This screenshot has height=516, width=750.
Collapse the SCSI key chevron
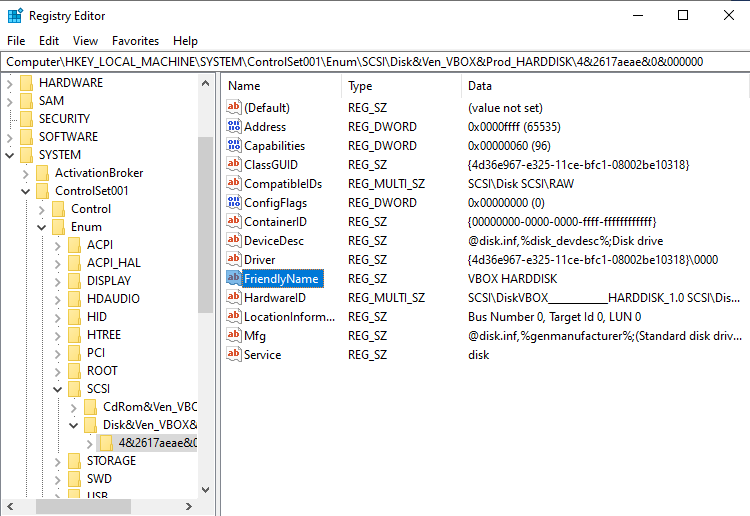57,389
